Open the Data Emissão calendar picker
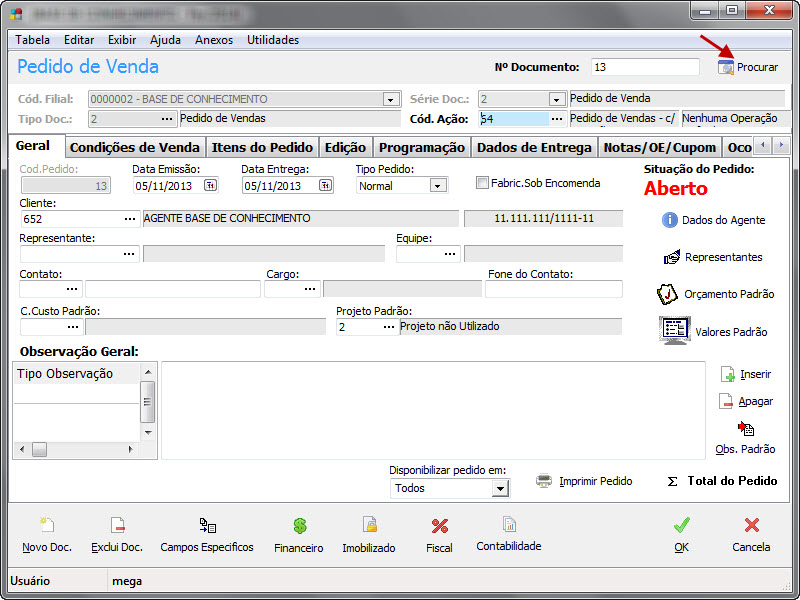 (x=210, y=186)
